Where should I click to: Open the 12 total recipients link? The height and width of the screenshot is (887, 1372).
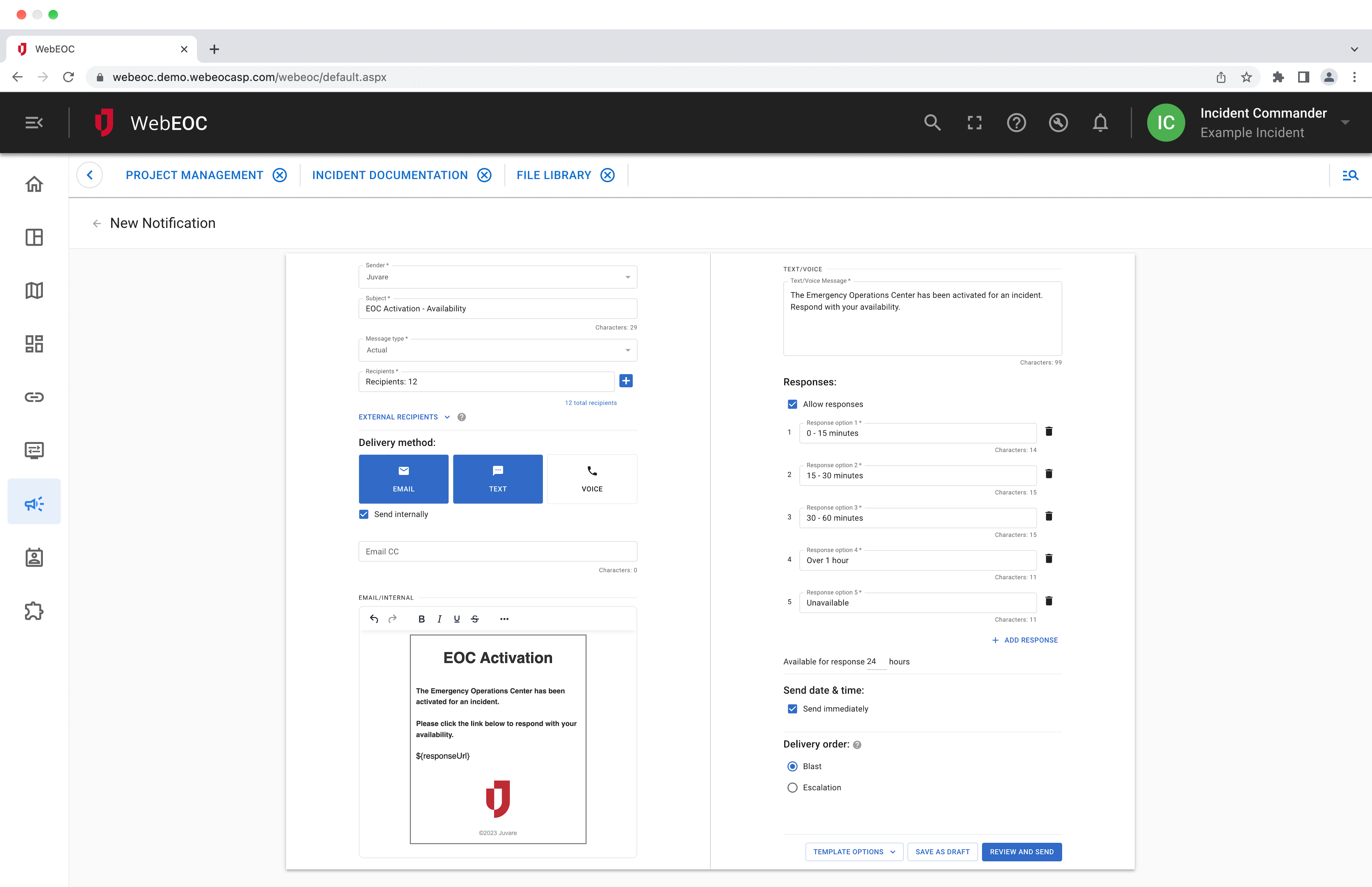[591, 403]
